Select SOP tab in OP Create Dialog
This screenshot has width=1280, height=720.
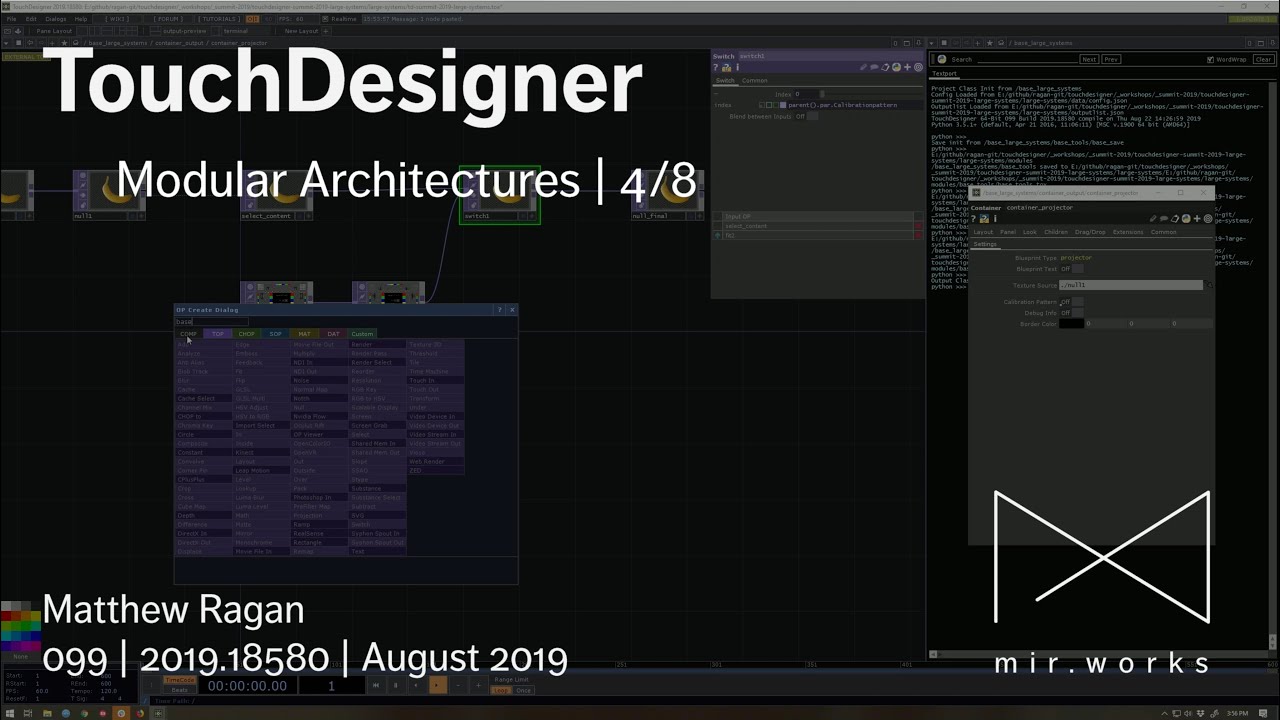pos(275,334)
